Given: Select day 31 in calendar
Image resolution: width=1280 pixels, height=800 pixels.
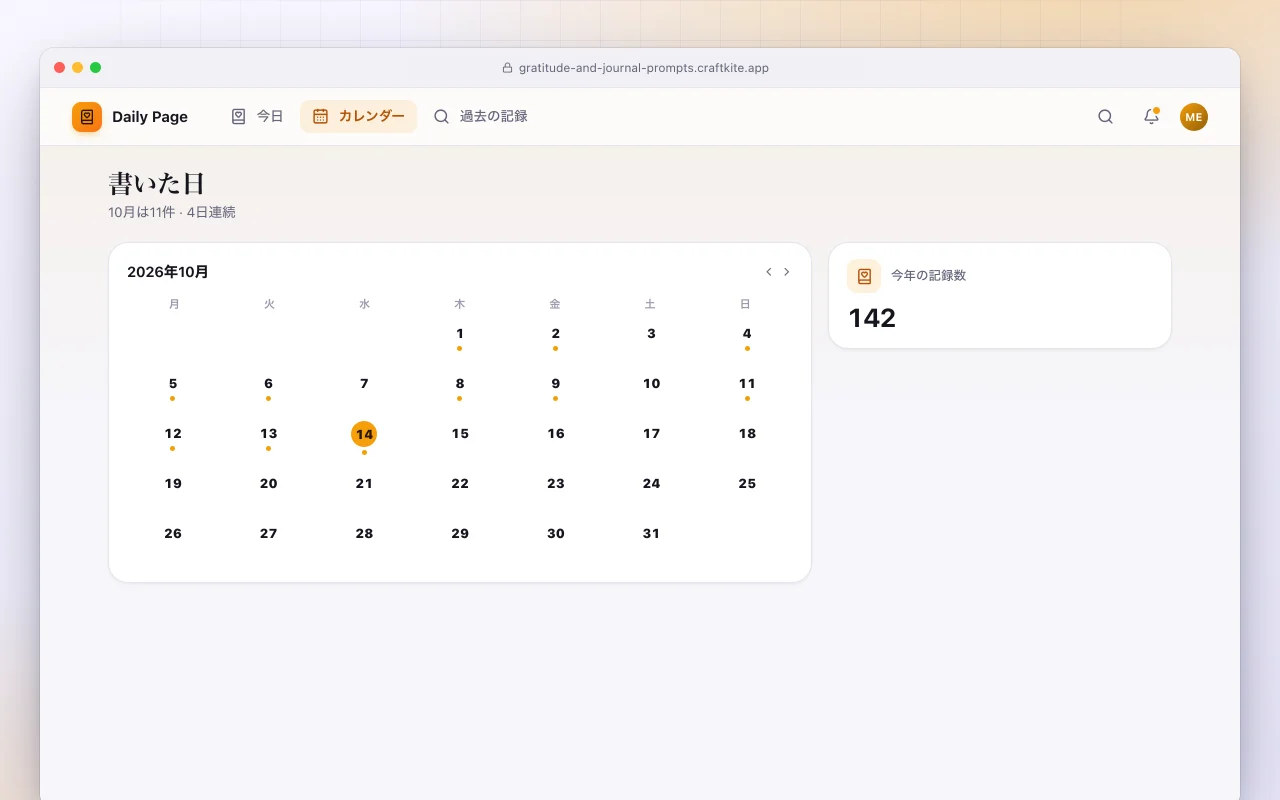Looking at the screenshot, I should pyautogui.click(x=652, y=535).
